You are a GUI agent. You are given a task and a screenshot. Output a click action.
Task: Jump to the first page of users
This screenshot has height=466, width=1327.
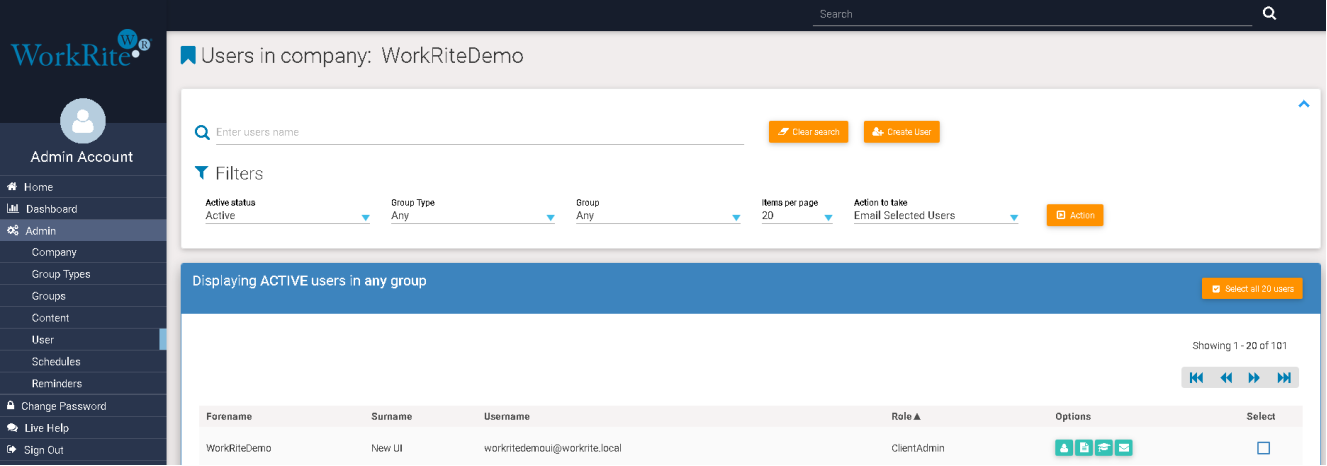coord(1196,378)
